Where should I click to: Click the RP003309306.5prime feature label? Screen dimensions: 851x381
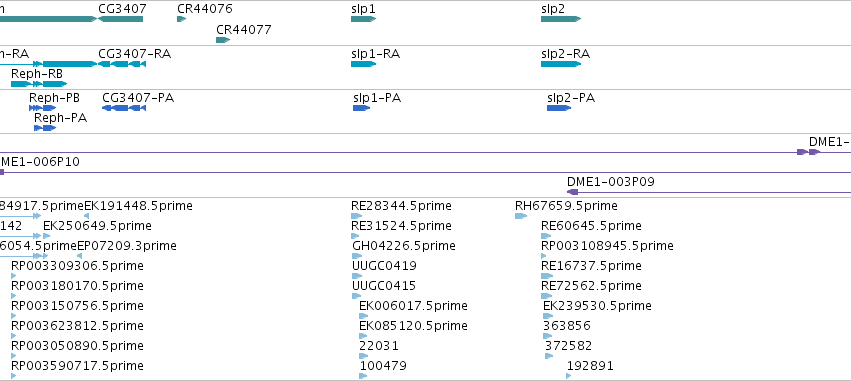pos(77,266)
